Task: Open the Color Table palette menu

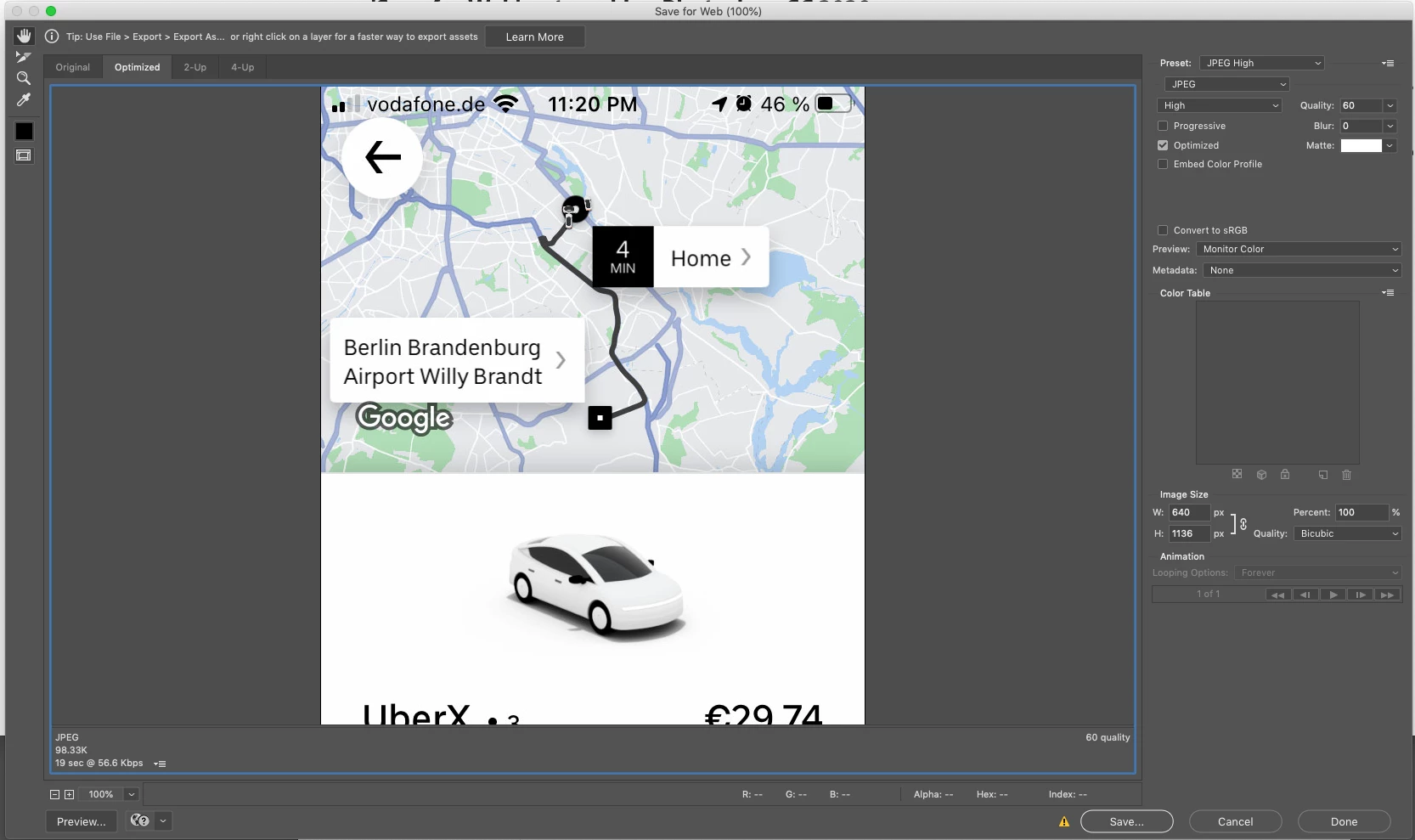Action: pos(1388,292)
